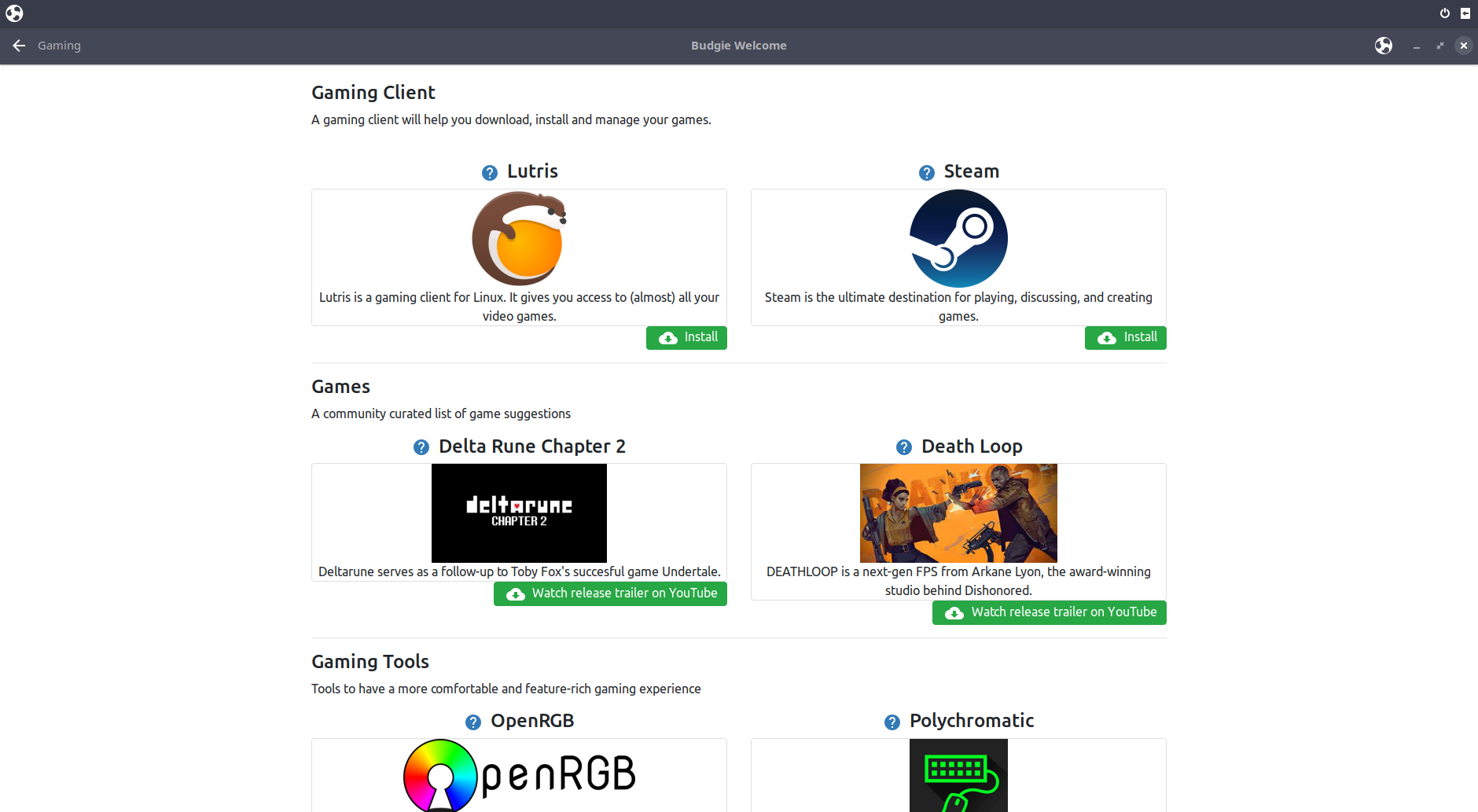
Task: Click the Budgie Welcome window title
Action: (x=739, y=46)
